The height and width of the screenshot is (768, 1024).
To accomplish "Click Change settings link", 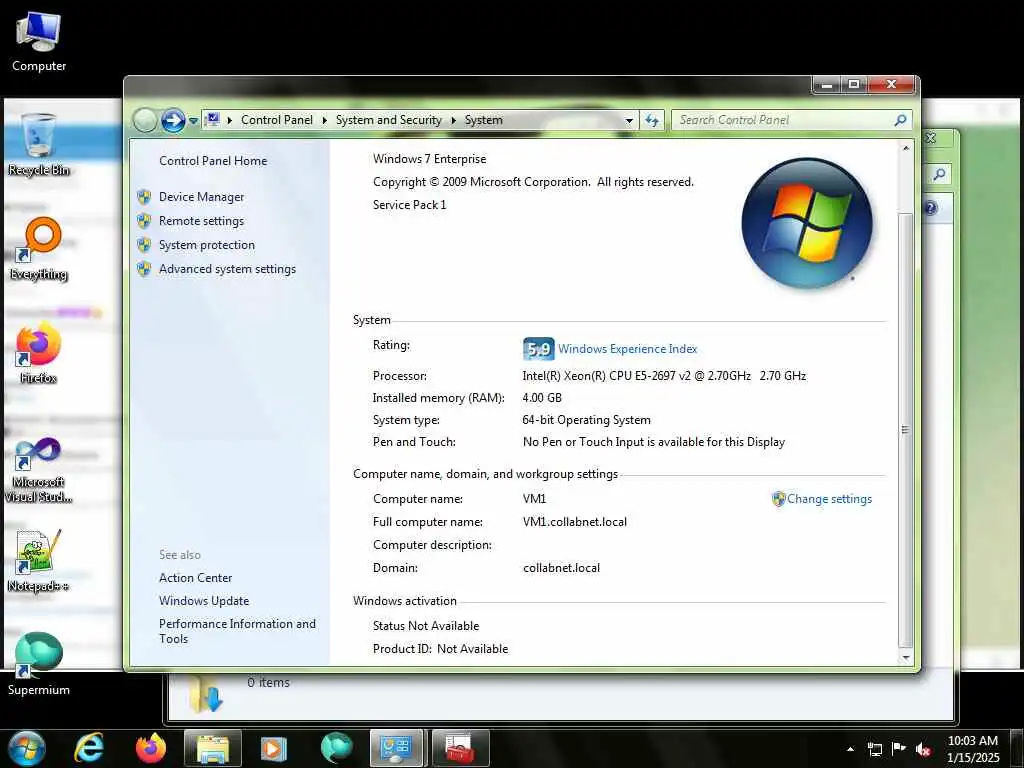I will [829, 499].
